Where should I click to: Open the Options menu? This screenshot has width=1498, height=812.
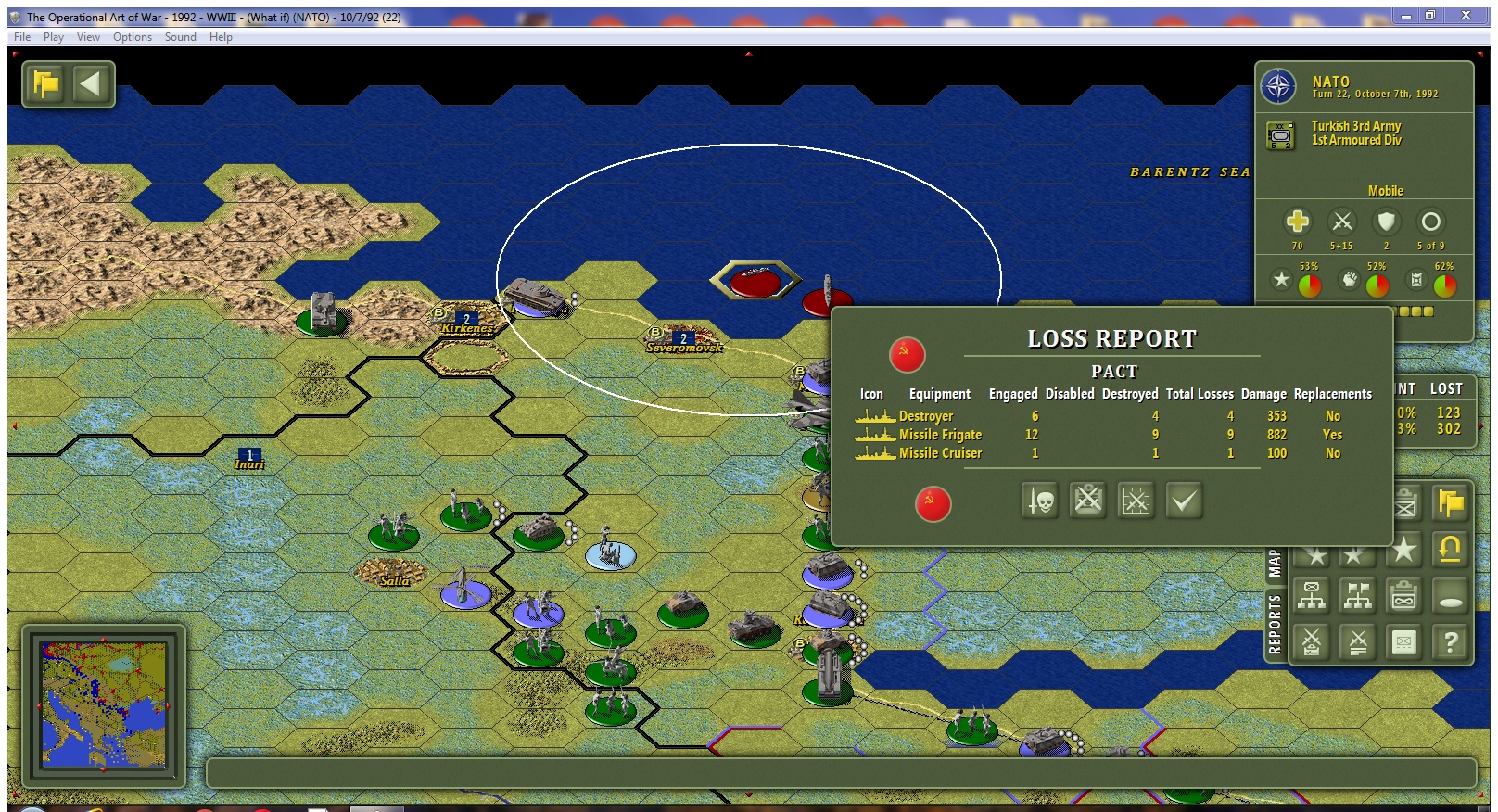tap(133, 37)
